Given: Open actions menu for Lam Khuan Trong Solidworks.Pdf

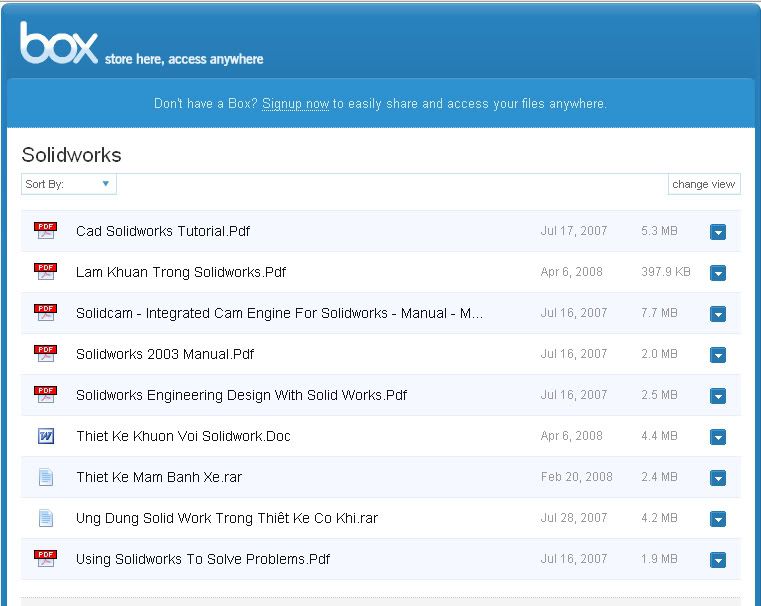Looking at the screenshot, I should [x=718, y=273].
